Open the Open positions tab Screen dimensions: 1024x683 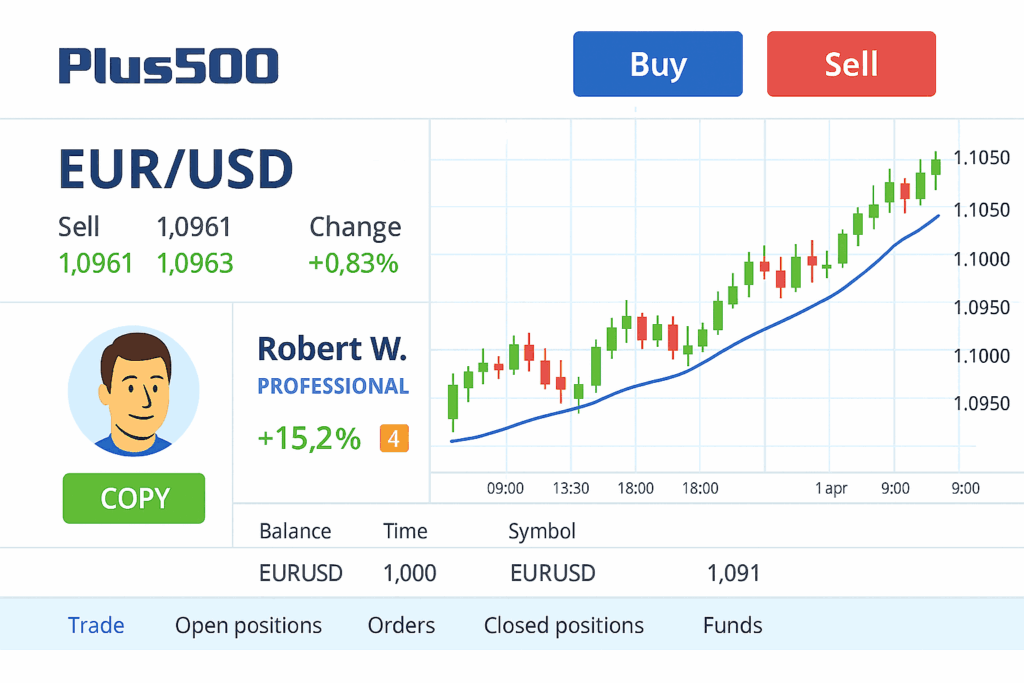pos(248,626)
